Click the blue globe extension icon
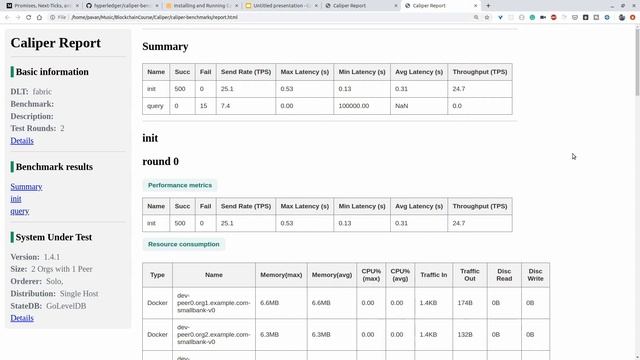Screen dimensions: 640x360 point(607,18)
